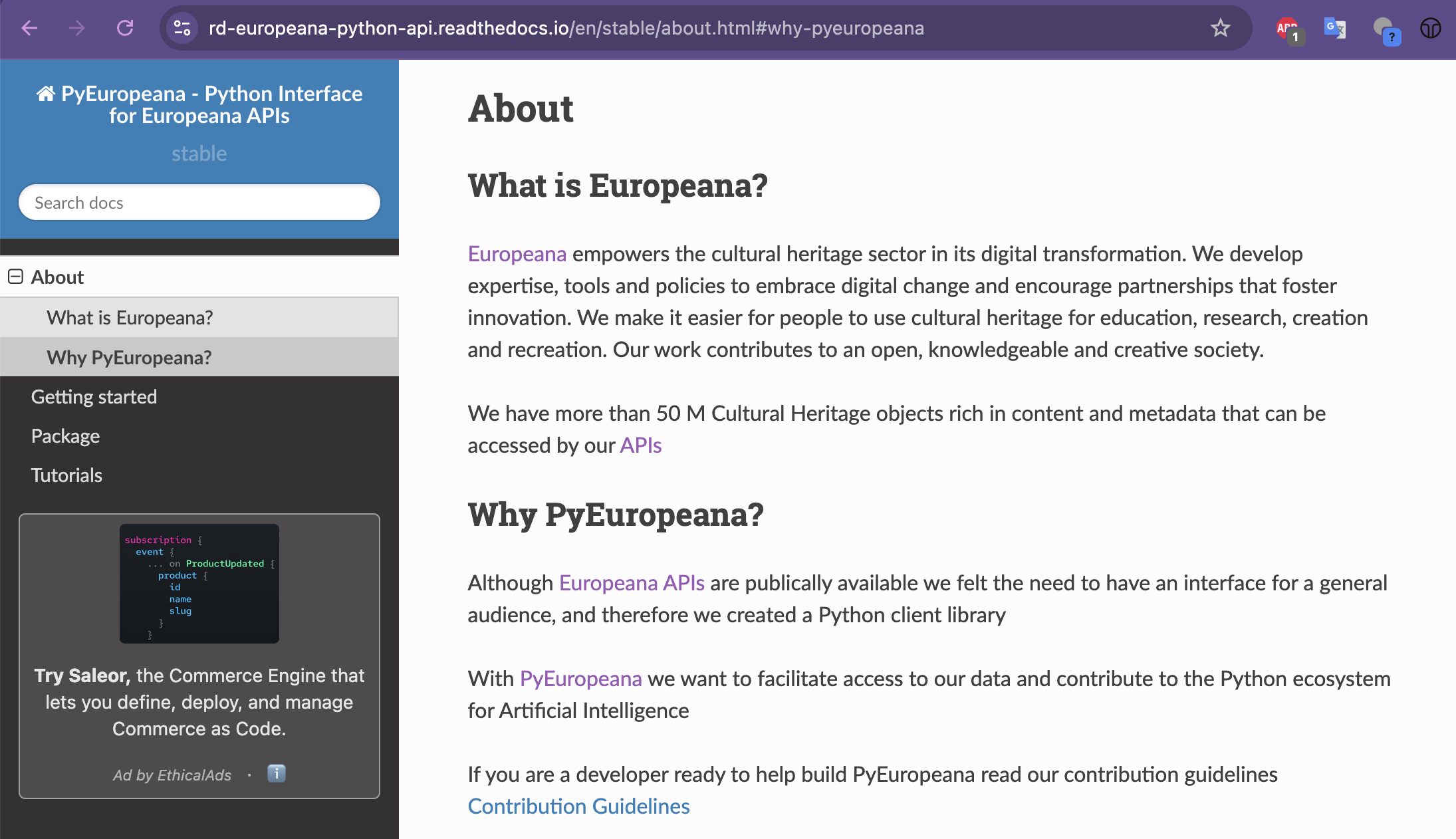Open the Tutorials section
1456x839 pixels.
point(66,475)
